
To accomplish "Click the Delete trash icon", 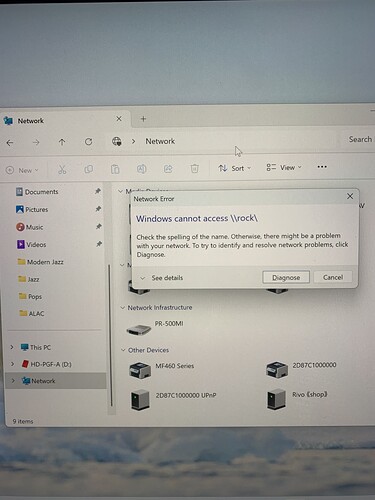I will 195,169.
